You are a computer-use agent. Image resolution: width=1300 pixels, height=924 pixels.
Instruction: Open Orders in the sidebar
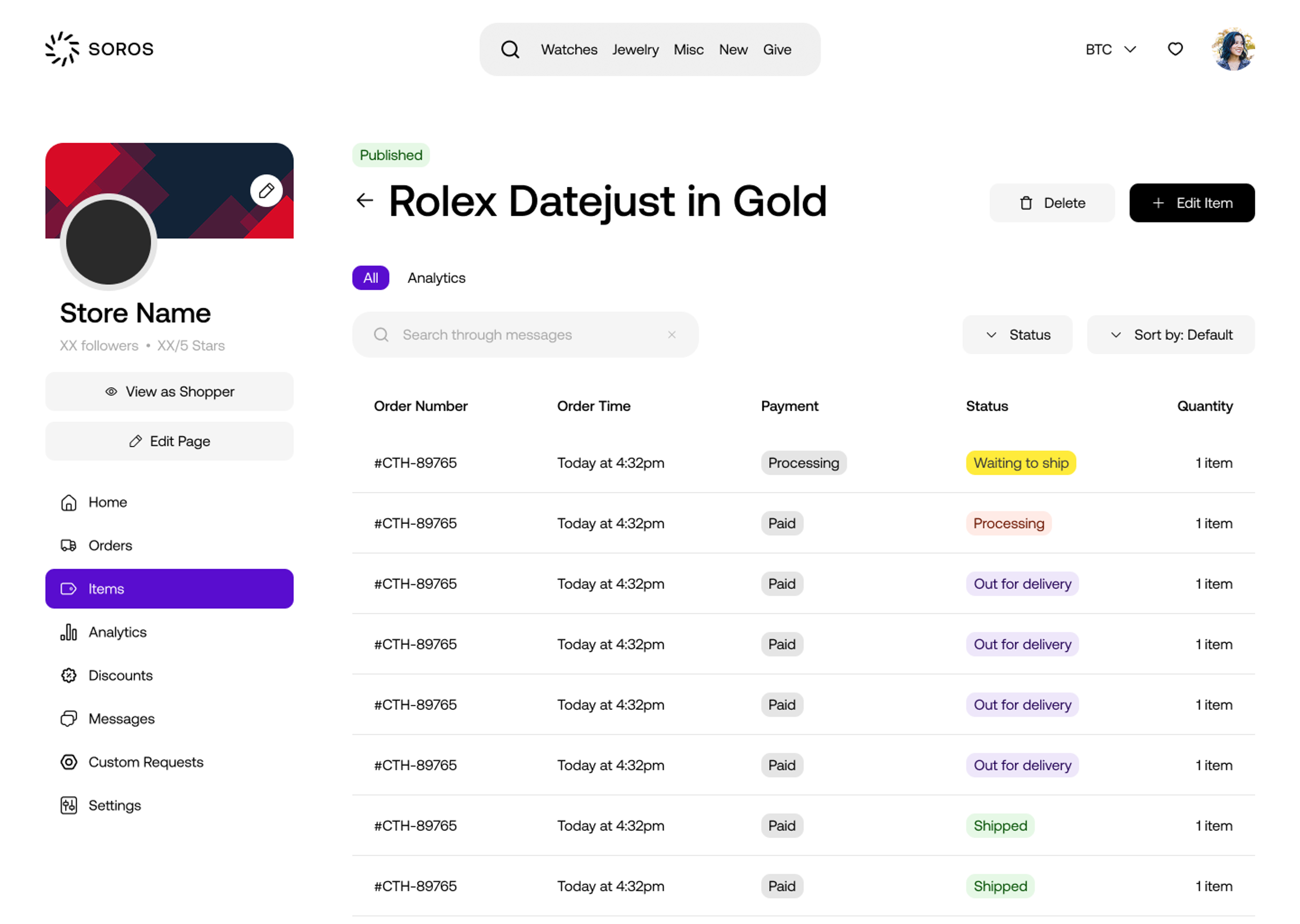(x=170, y=546)
